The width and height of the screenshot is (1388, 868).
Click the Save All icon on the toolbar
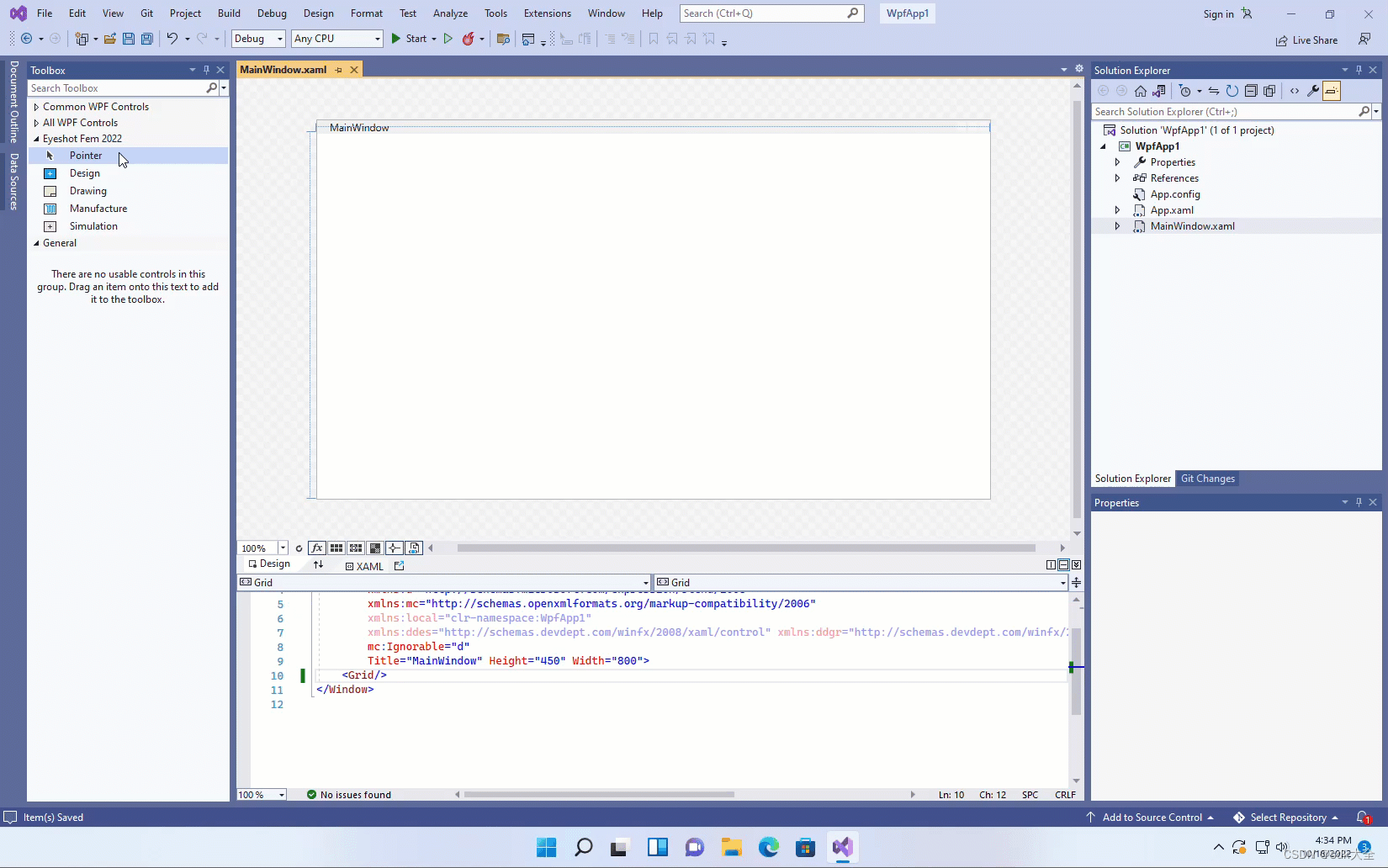coord(146,39)
